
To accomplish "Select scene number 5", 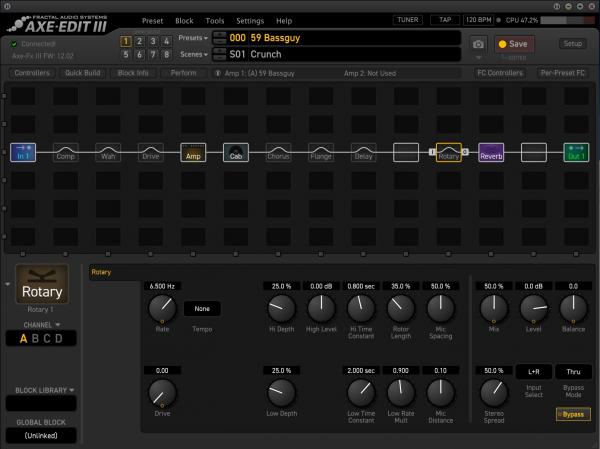I will [x=126, y=55].
